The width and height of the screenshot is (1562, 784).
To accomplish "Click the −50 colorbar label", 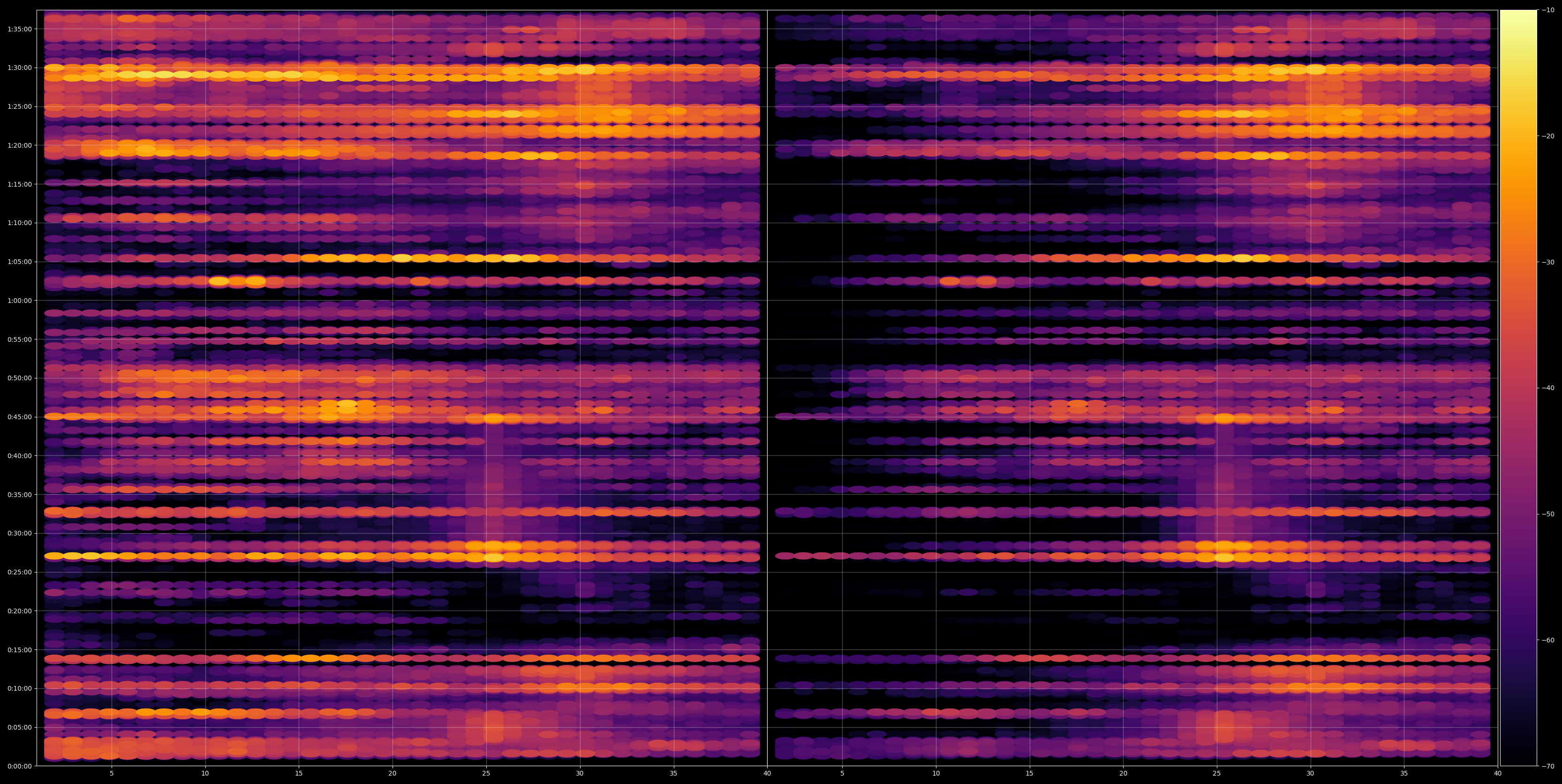I will click(x=1548, y=514).
